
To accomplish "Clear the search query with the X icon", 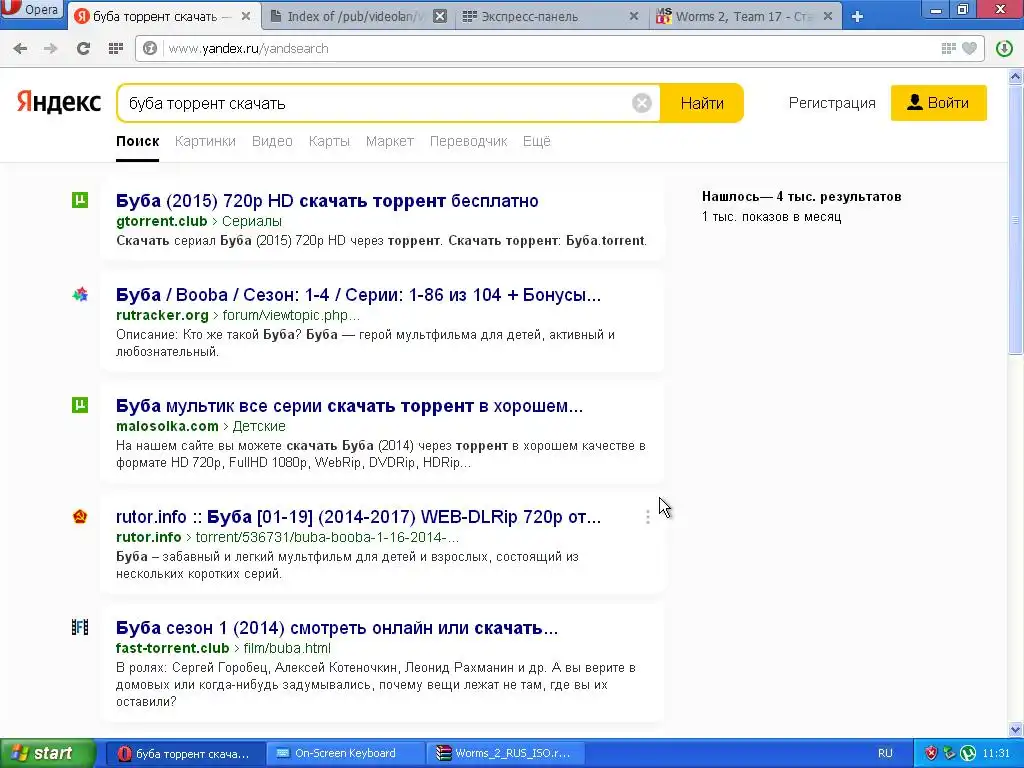I will [642, 103].
